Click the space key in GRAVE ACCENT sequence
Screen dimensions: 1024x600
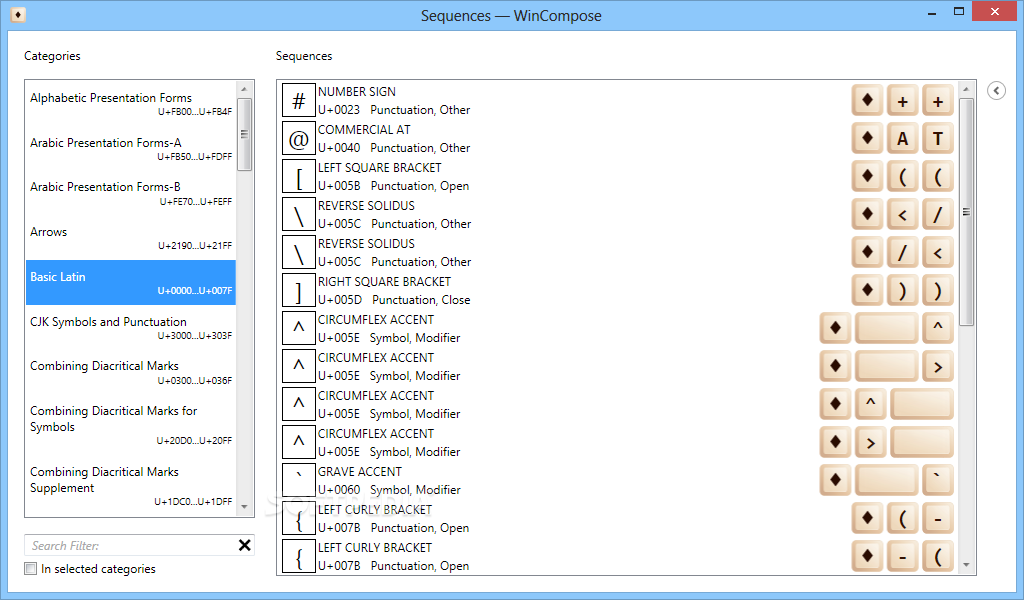[x=886, y=480]
